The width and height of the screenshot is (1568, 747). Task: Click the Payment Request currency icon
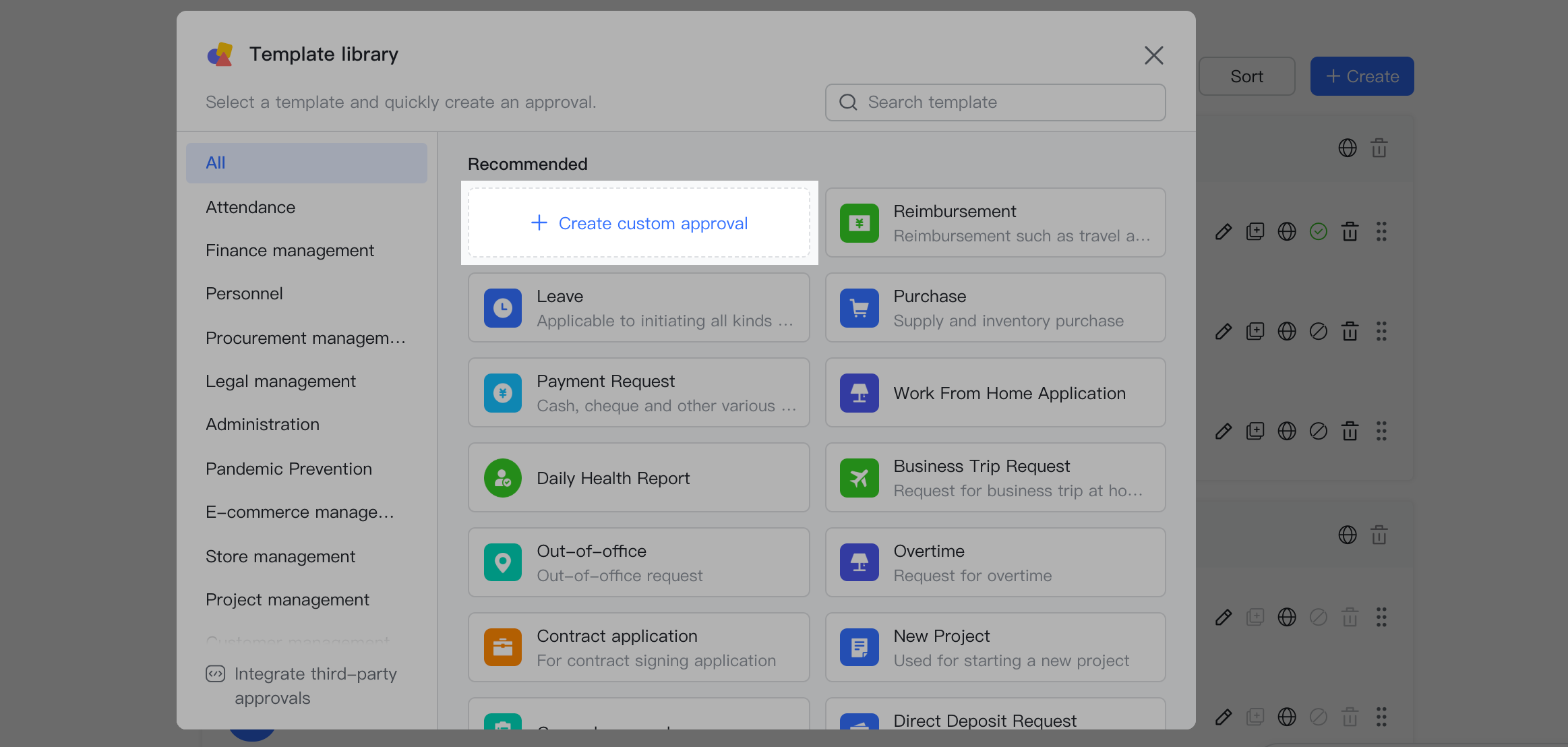[x=502, y=392]
